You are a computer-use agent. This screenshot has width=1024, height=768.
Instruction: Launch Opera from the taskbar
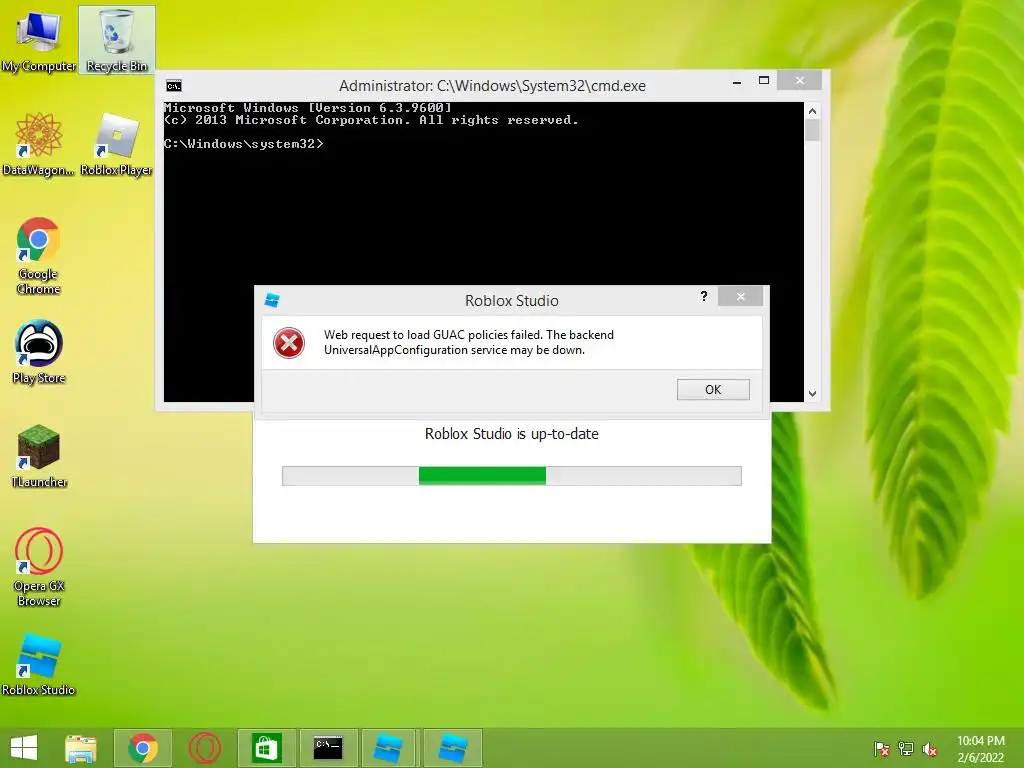click(204, 748)
